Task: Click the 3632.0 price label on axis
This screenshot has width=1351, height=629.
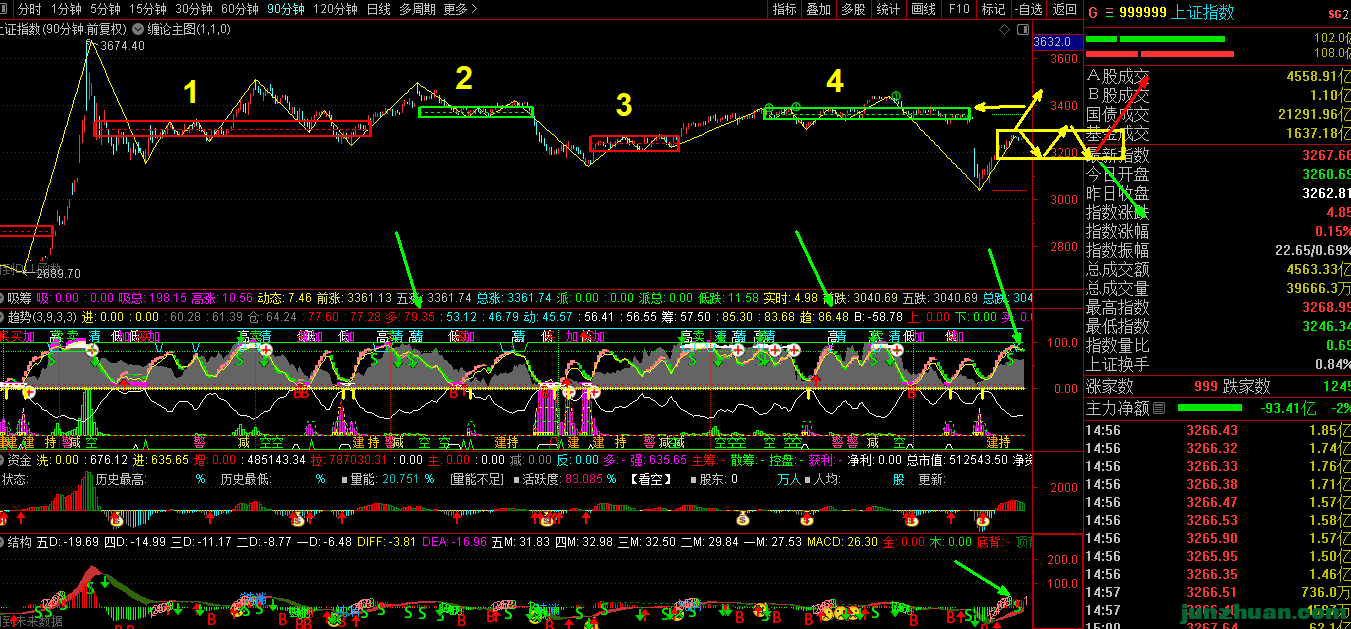Action: point(1052,42)
